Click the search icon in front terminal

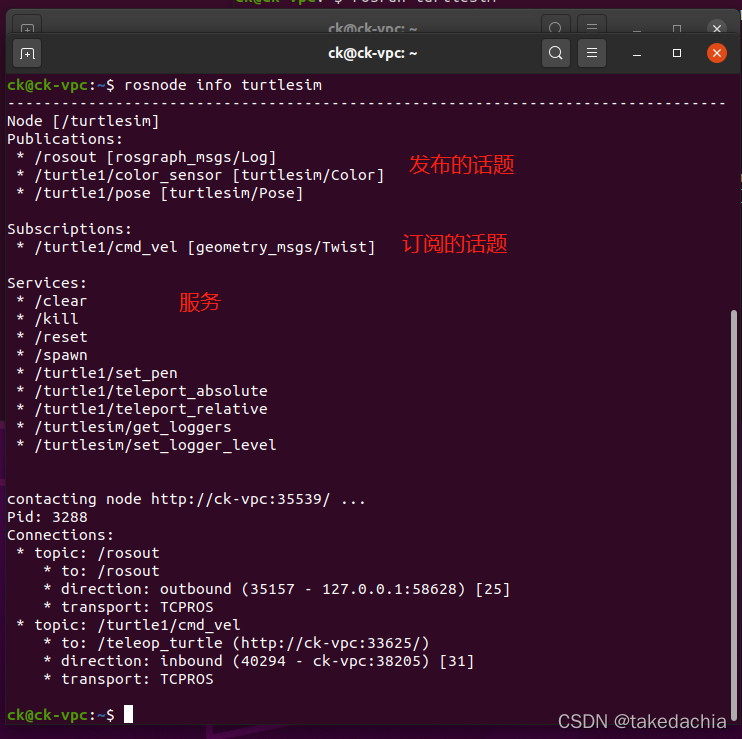556,53
